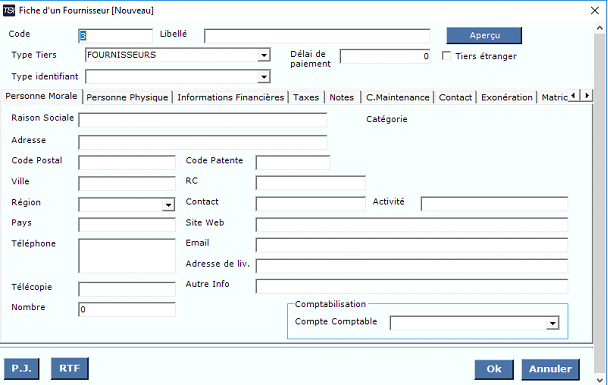The image size is (608, 385).
Task: Click the scrollbar up arrow
Action: pyautogui.click(x=599, y=28)
